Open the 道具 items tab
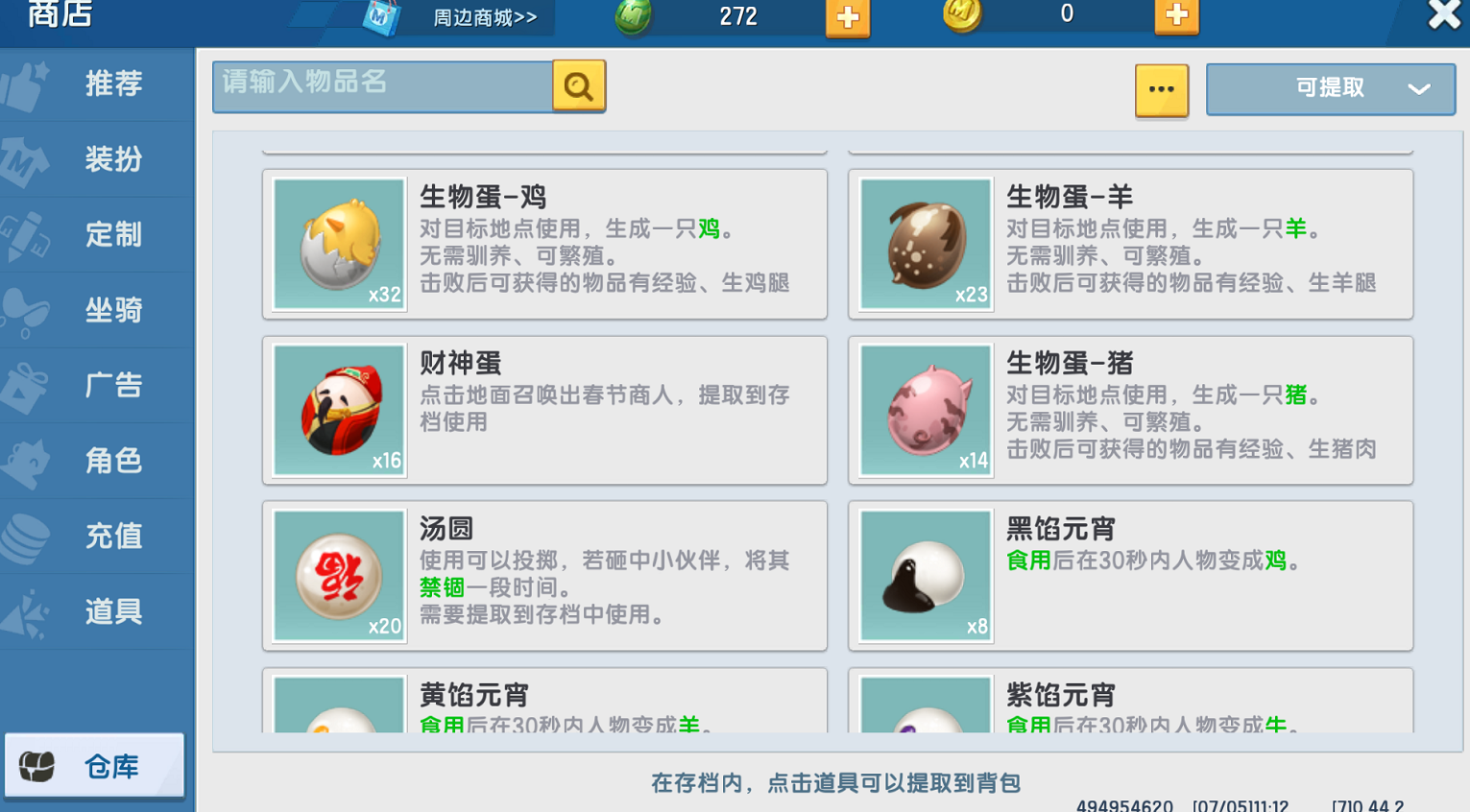1470x812 pixels. (97, 611)
